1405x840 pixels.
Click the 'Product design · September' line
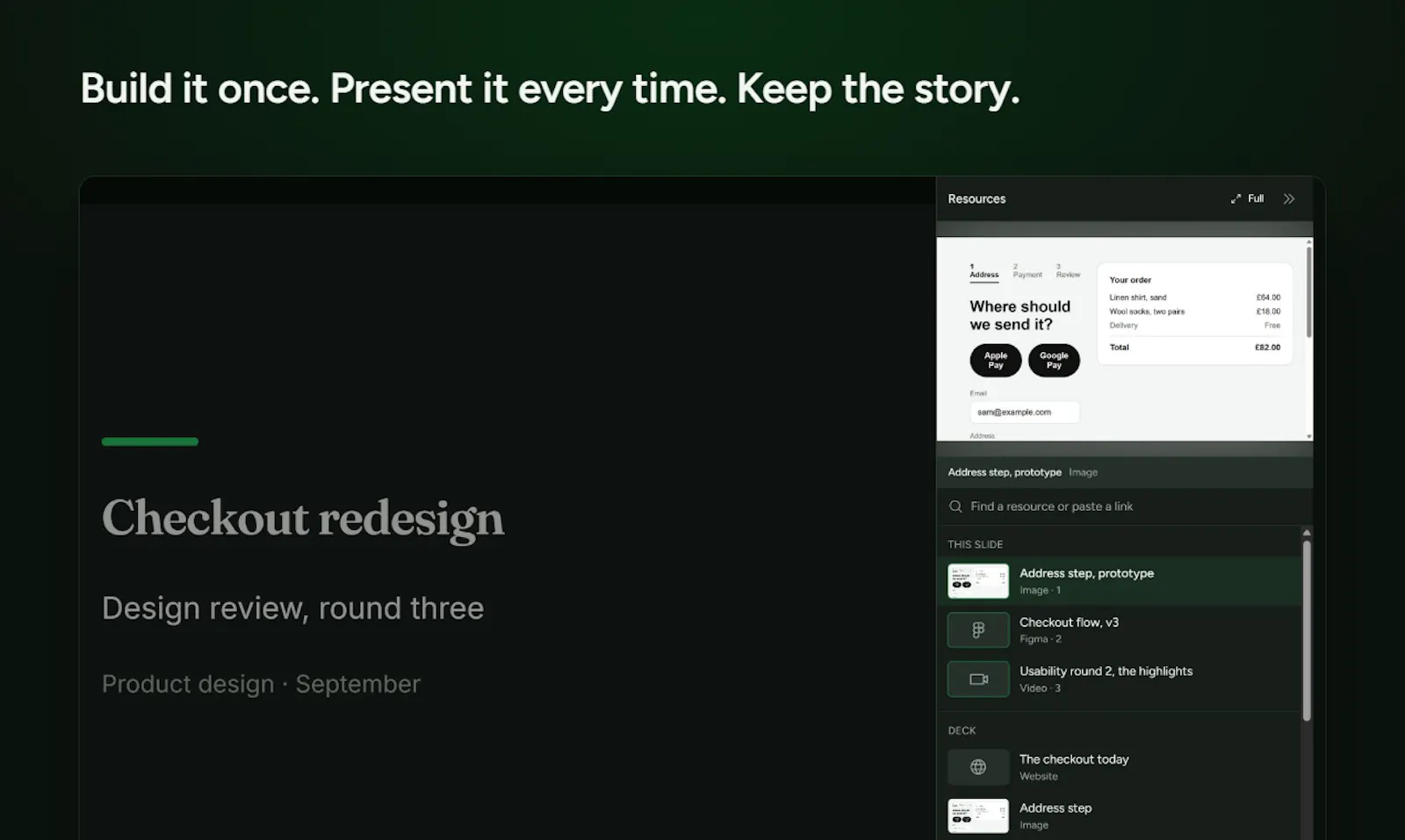coord(261,684)
